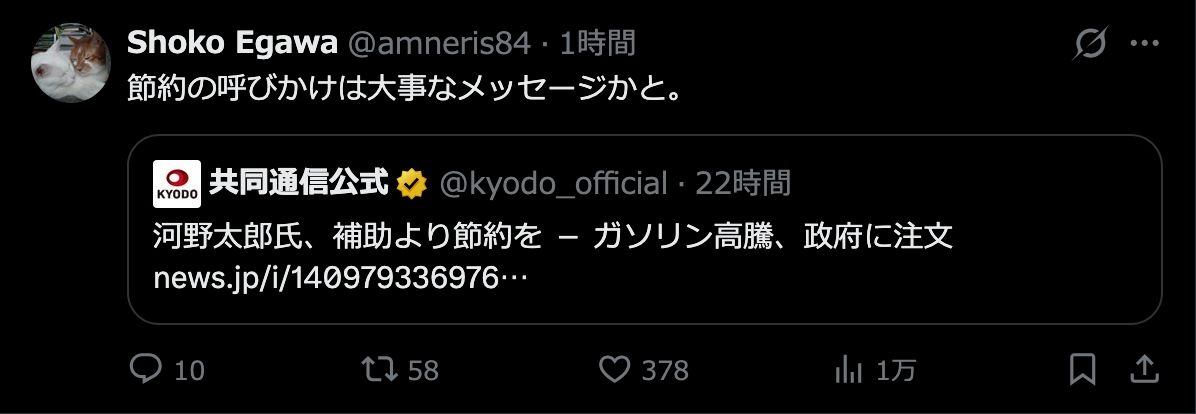Share the post via upload icon
Viewport: 1196px width, 414px height.
(x=1143, y=370)
